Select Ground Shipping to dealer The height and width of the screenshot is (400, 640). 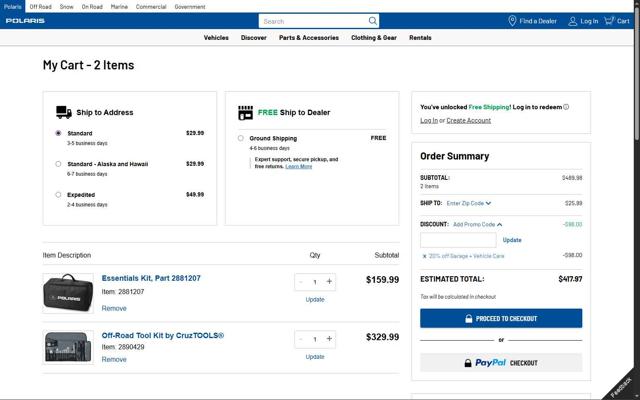(x=240, y=138)
